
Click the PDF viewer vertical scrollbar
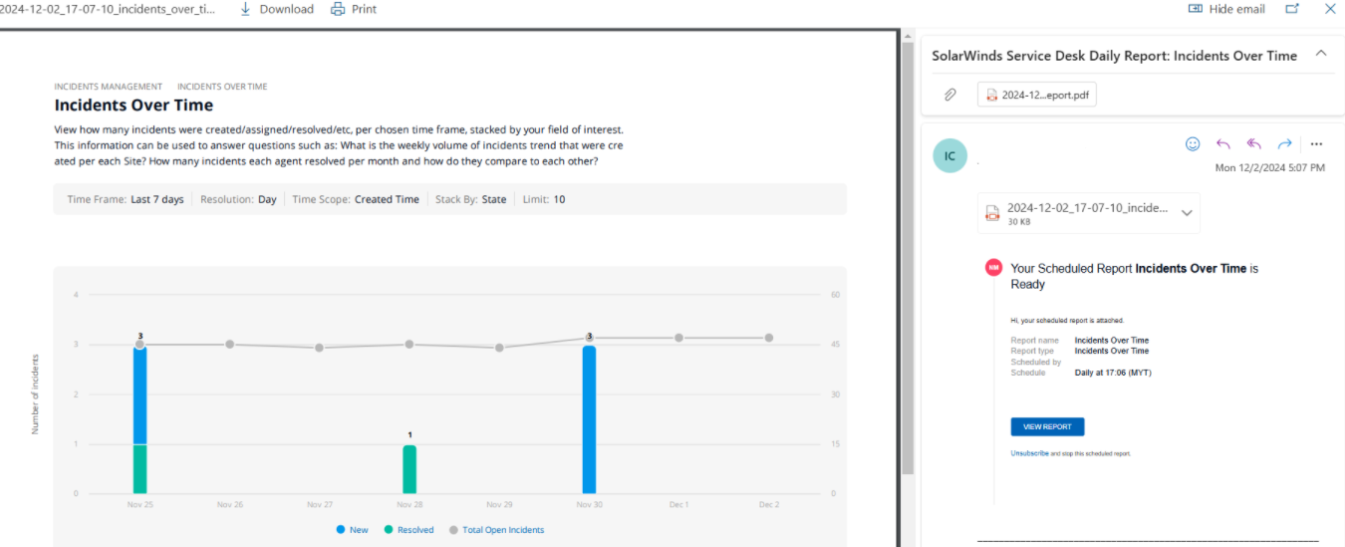tap(908, 260)
